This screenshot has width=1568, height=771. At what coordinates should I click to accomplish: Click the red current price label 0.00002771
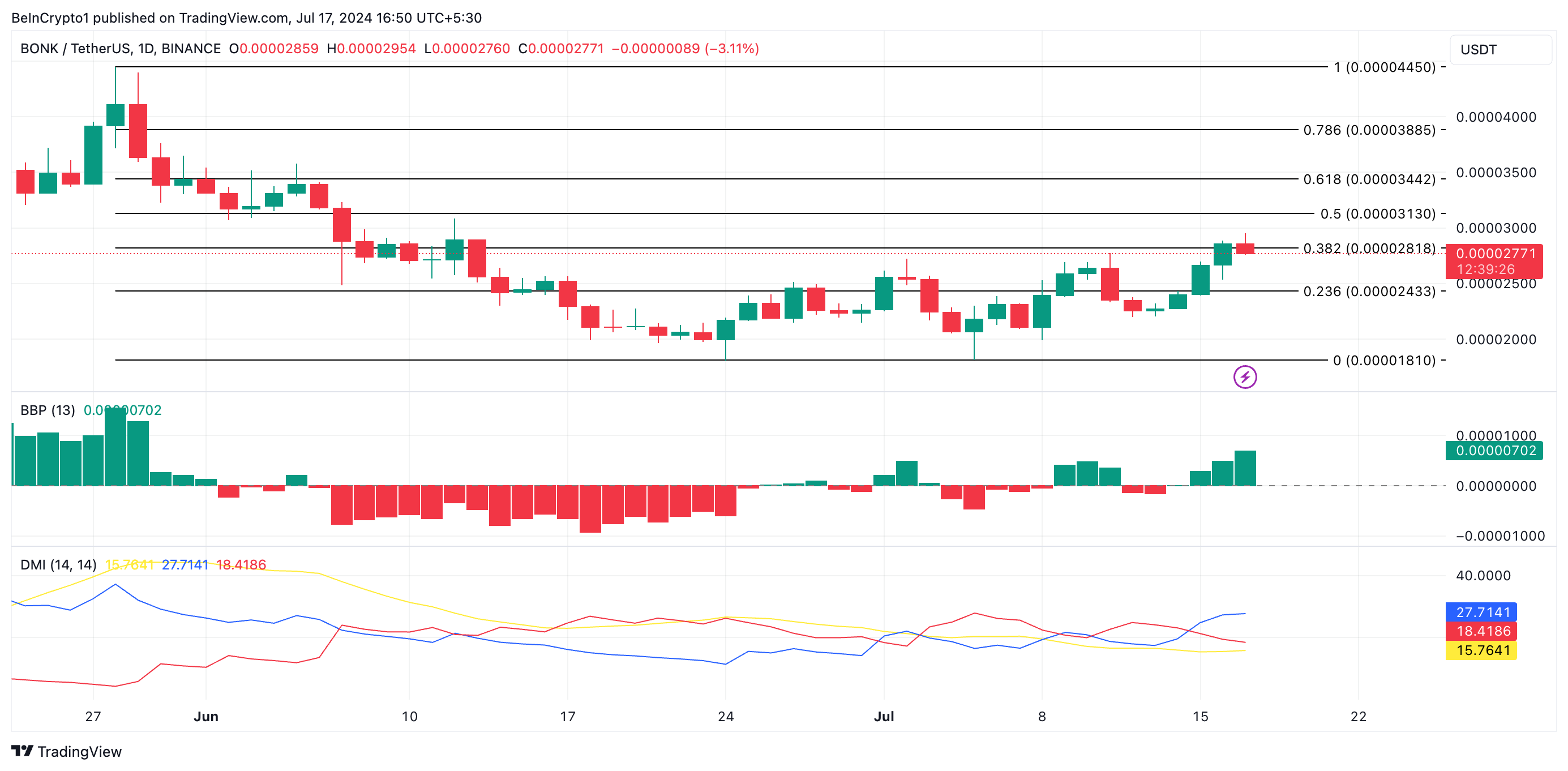coord(1495,253)
